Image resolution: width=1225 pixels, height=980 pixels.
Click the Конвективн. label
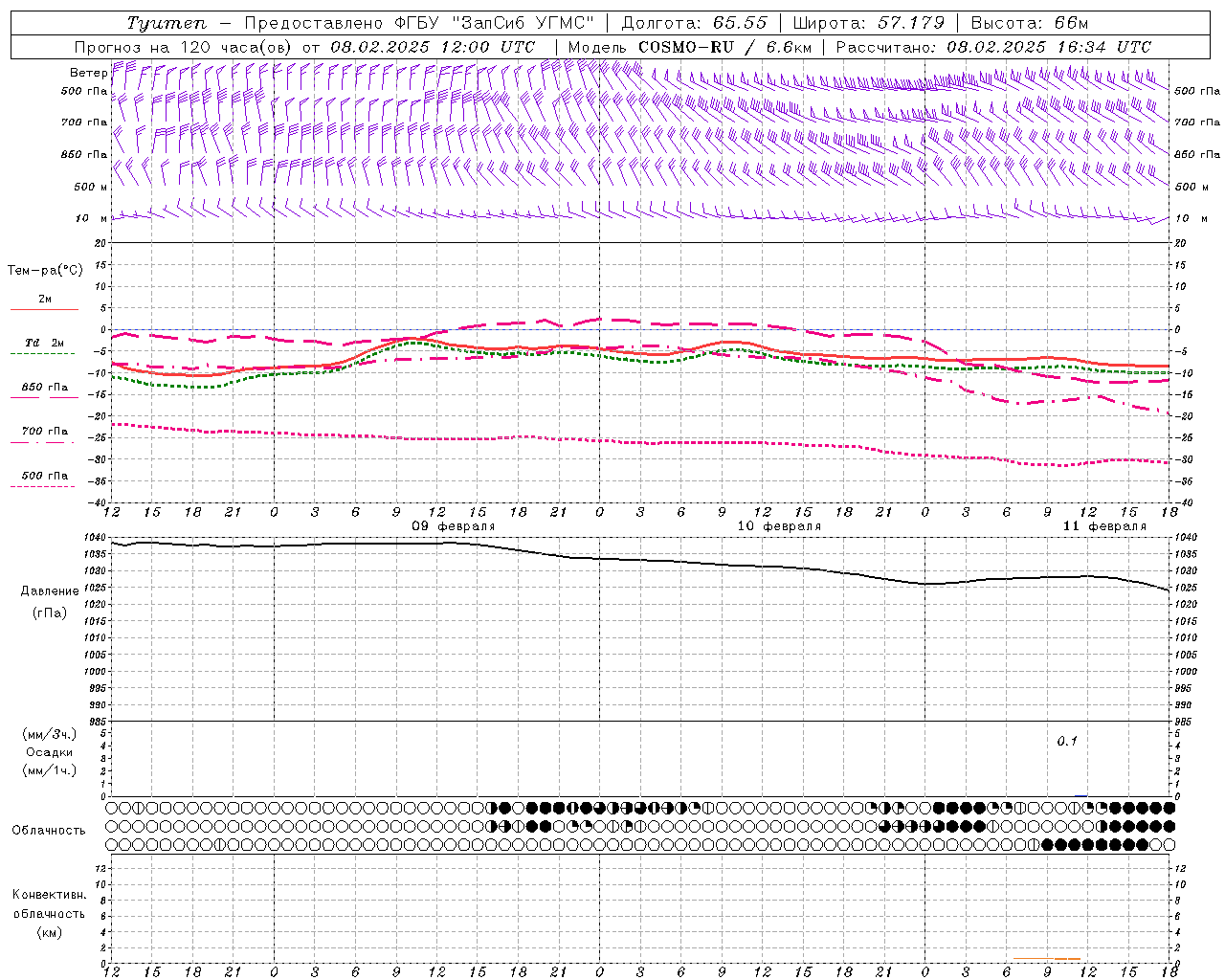click(49, 895)
